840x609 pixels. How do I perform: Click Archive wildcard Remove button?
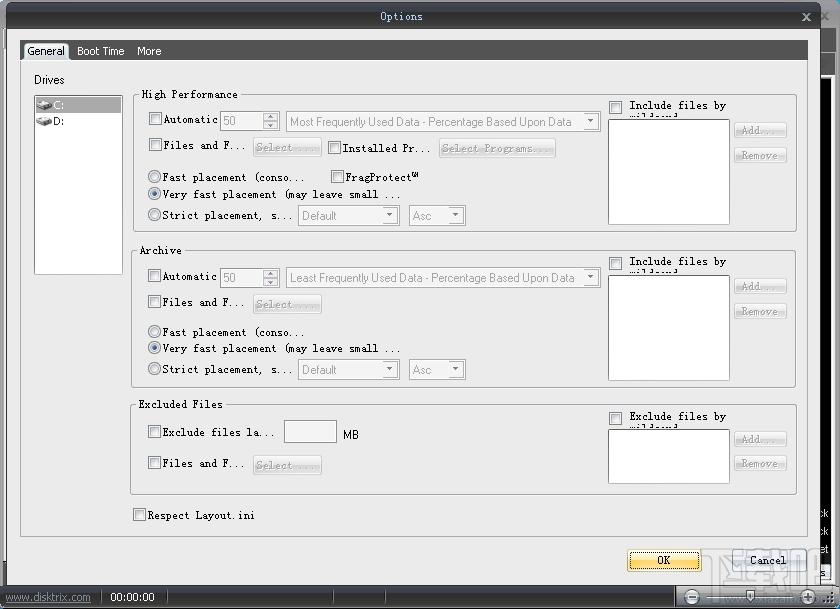tap(760, 311)
